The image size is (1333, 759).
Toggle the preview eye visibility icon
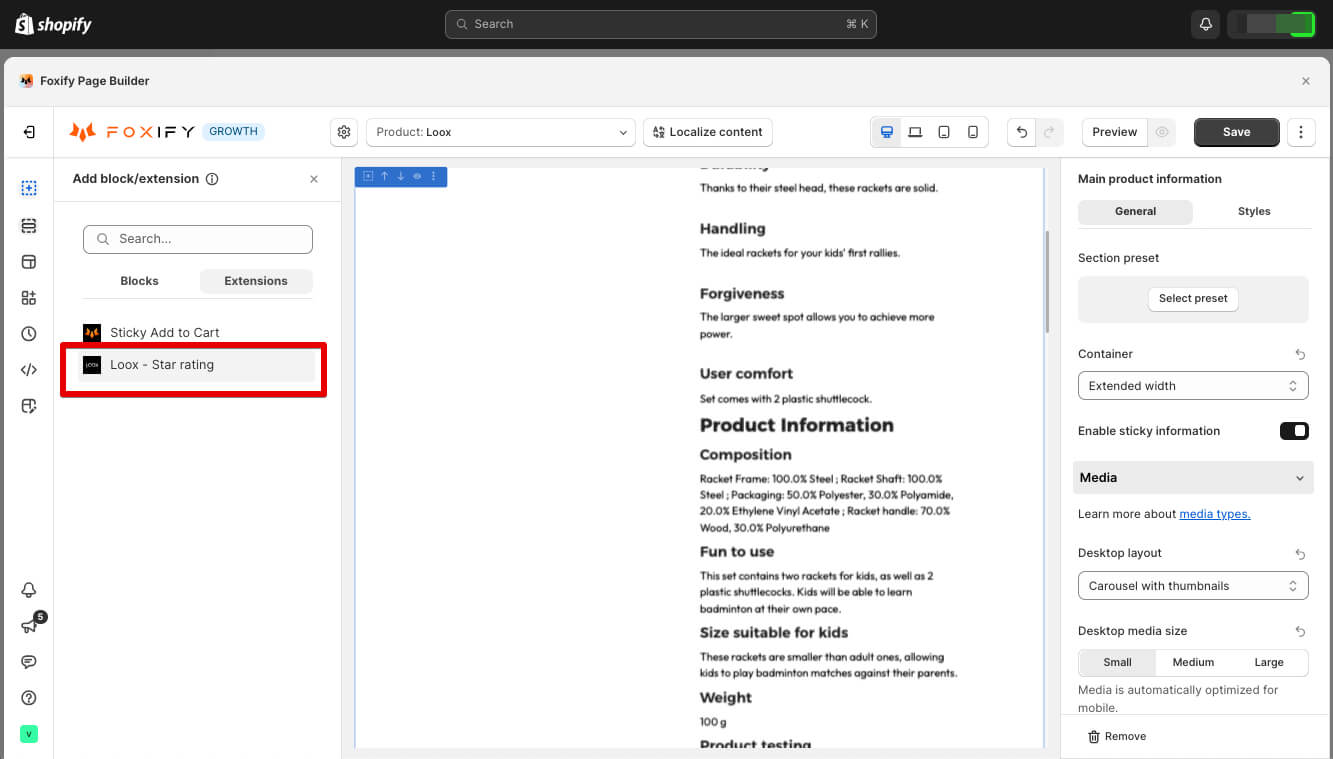tap(1162, 132)
